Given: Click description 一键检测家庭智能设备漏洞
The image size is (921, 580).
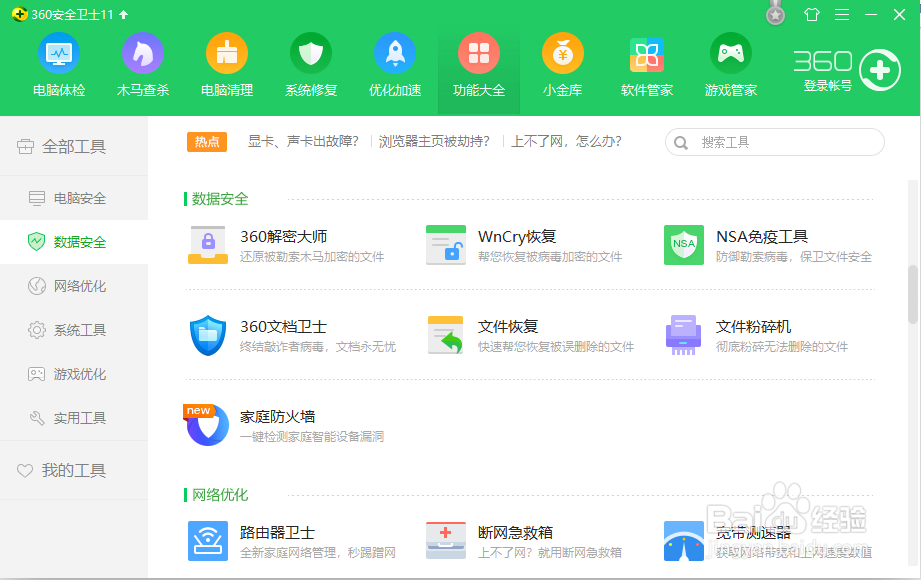Looking at the screenshot, I should coord(312,437).
